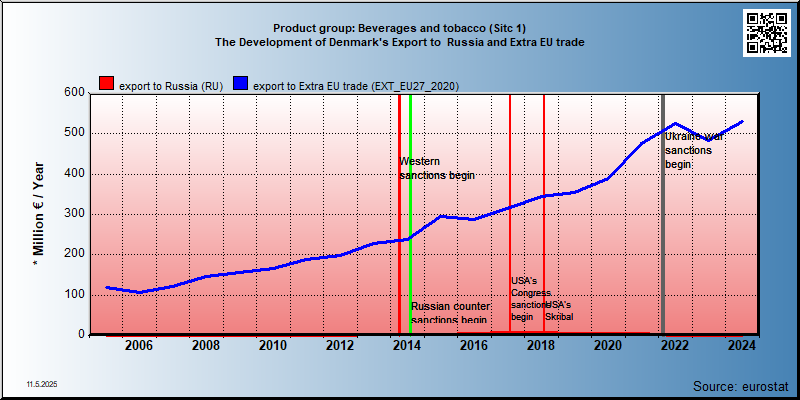Click the 'Western sanctions begin' annotation

click(x=437, y=168)
